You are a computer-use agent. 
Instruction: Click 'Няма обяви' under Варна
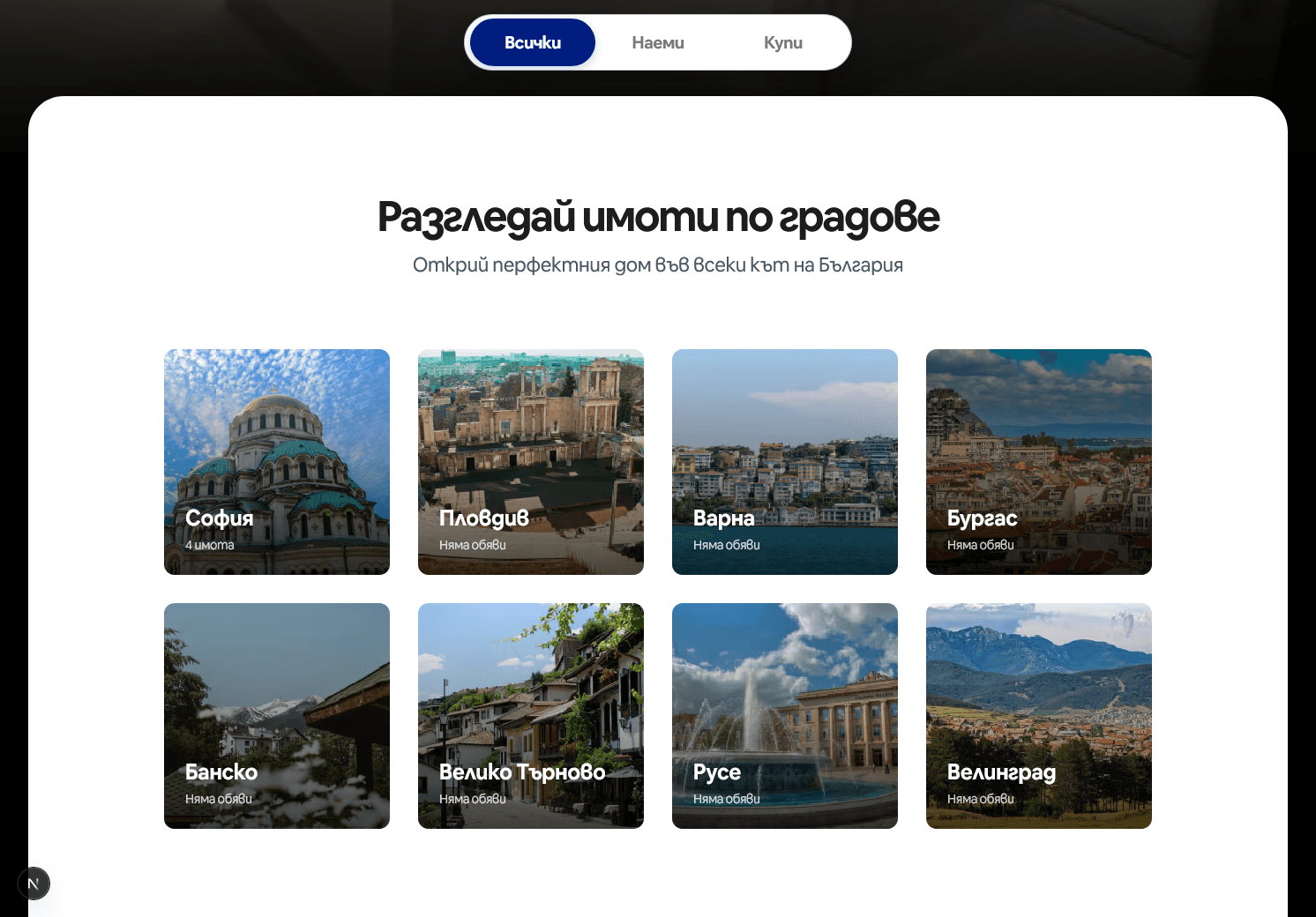(x=727, y=545)
